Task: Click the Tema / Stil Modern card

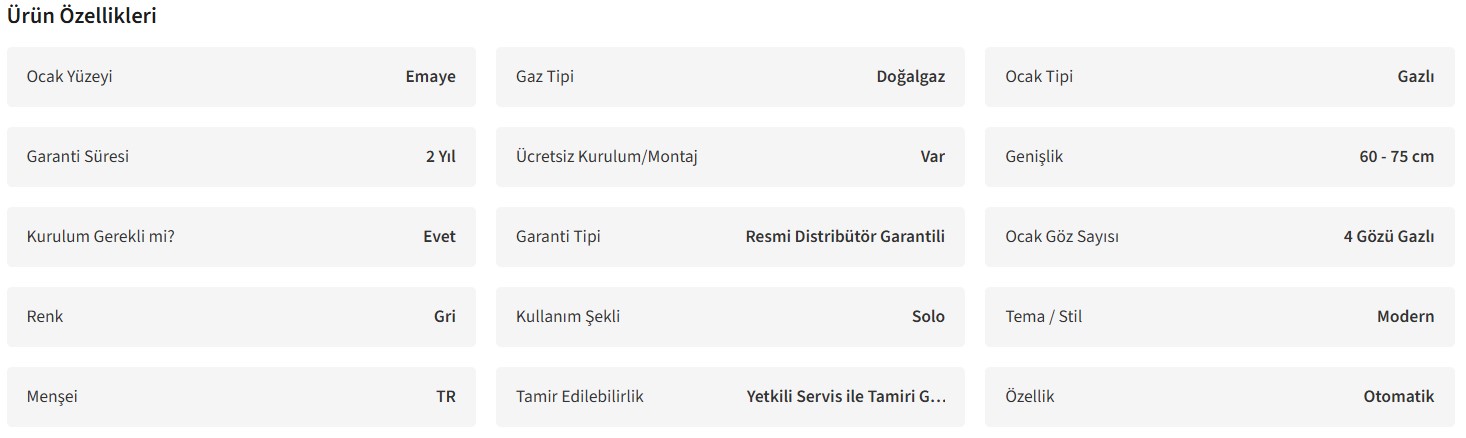Action: pyautogui.click(x=1219, y=317)
